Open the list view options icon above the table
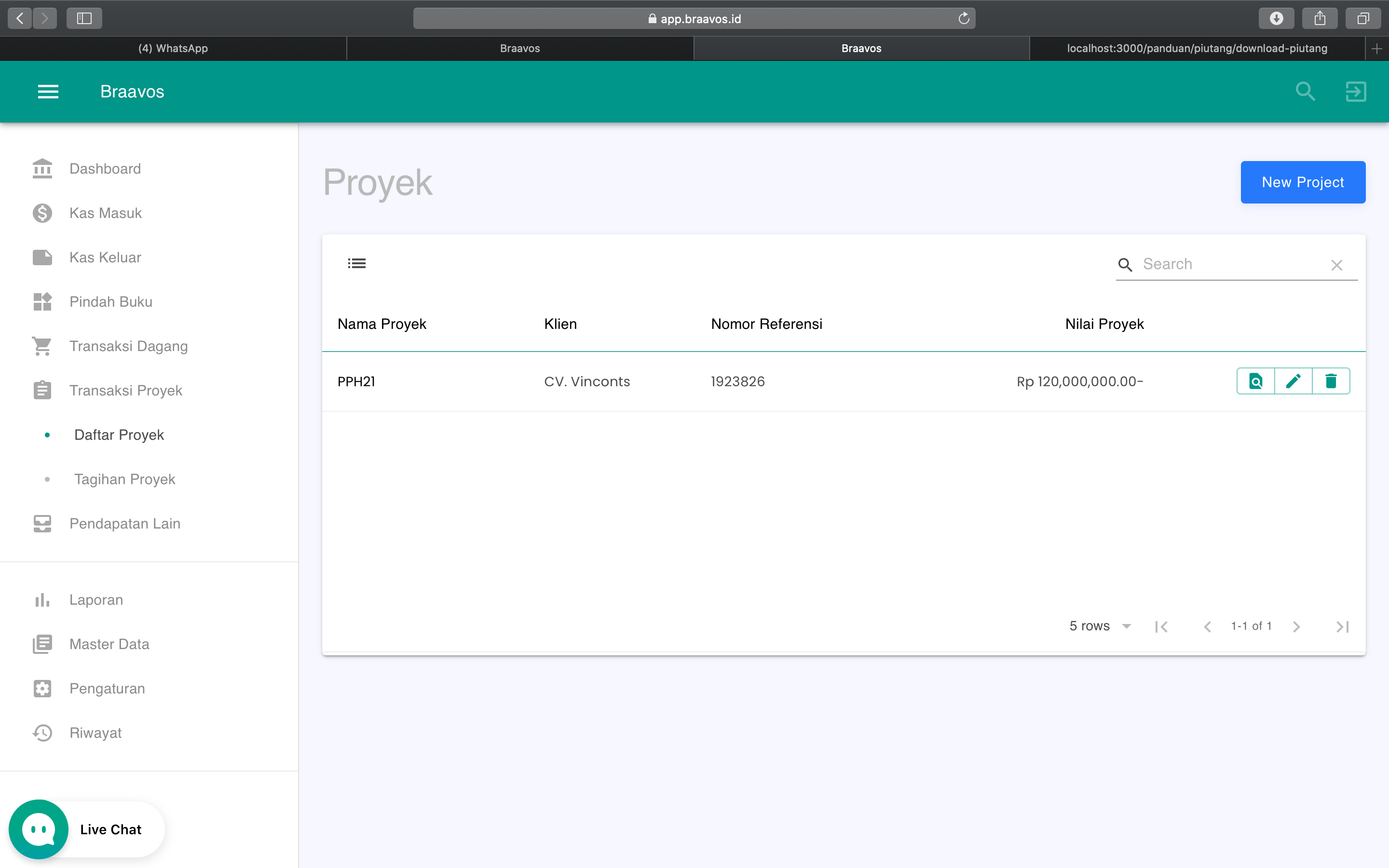This screenshot has height=868, width=1389. point(356,262)
